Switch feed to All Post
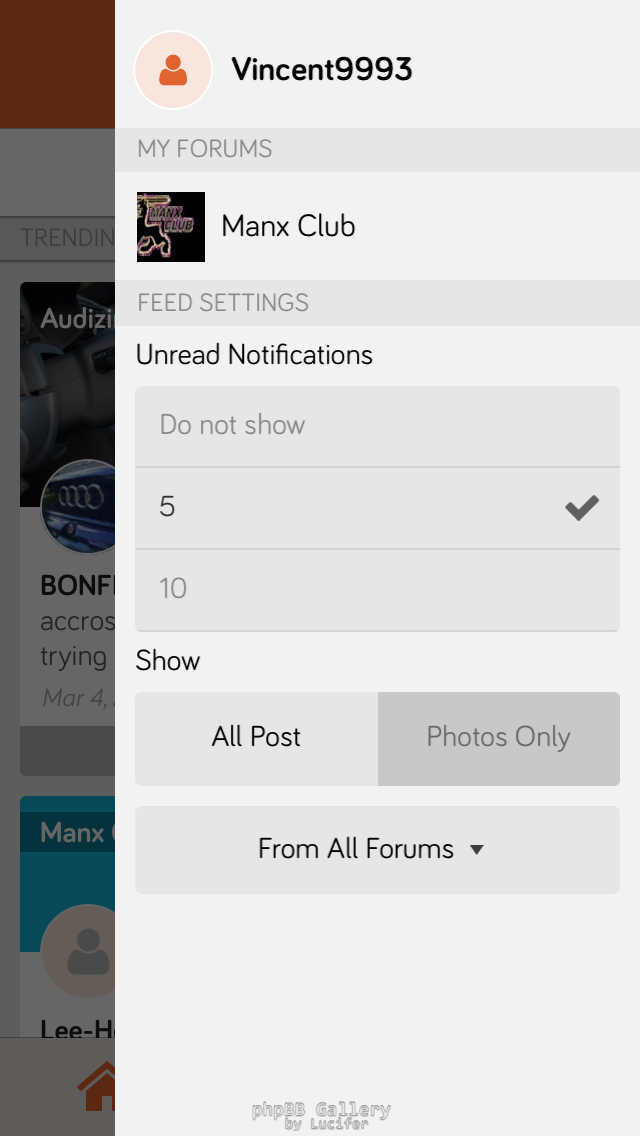The image size is (640, 1136). point(257,738)
